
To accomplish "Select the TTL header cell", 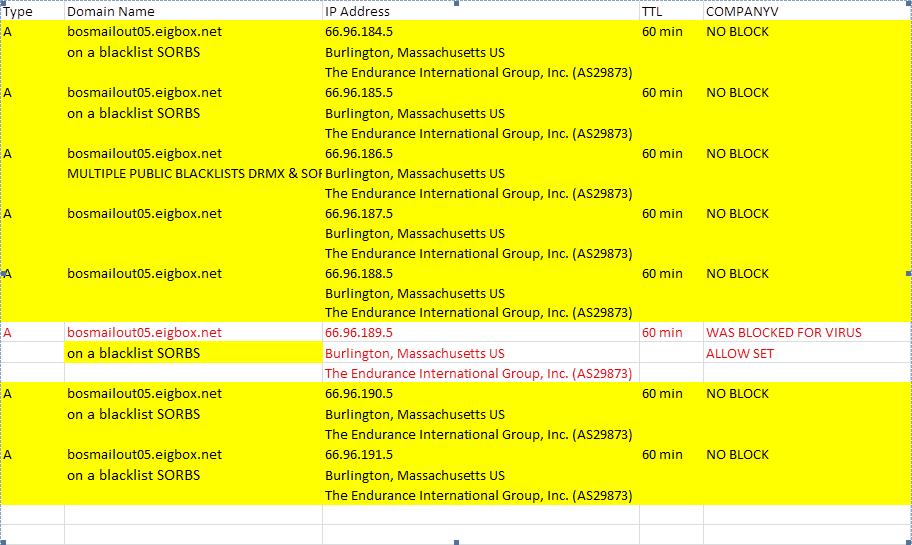I will click(671, 11).
